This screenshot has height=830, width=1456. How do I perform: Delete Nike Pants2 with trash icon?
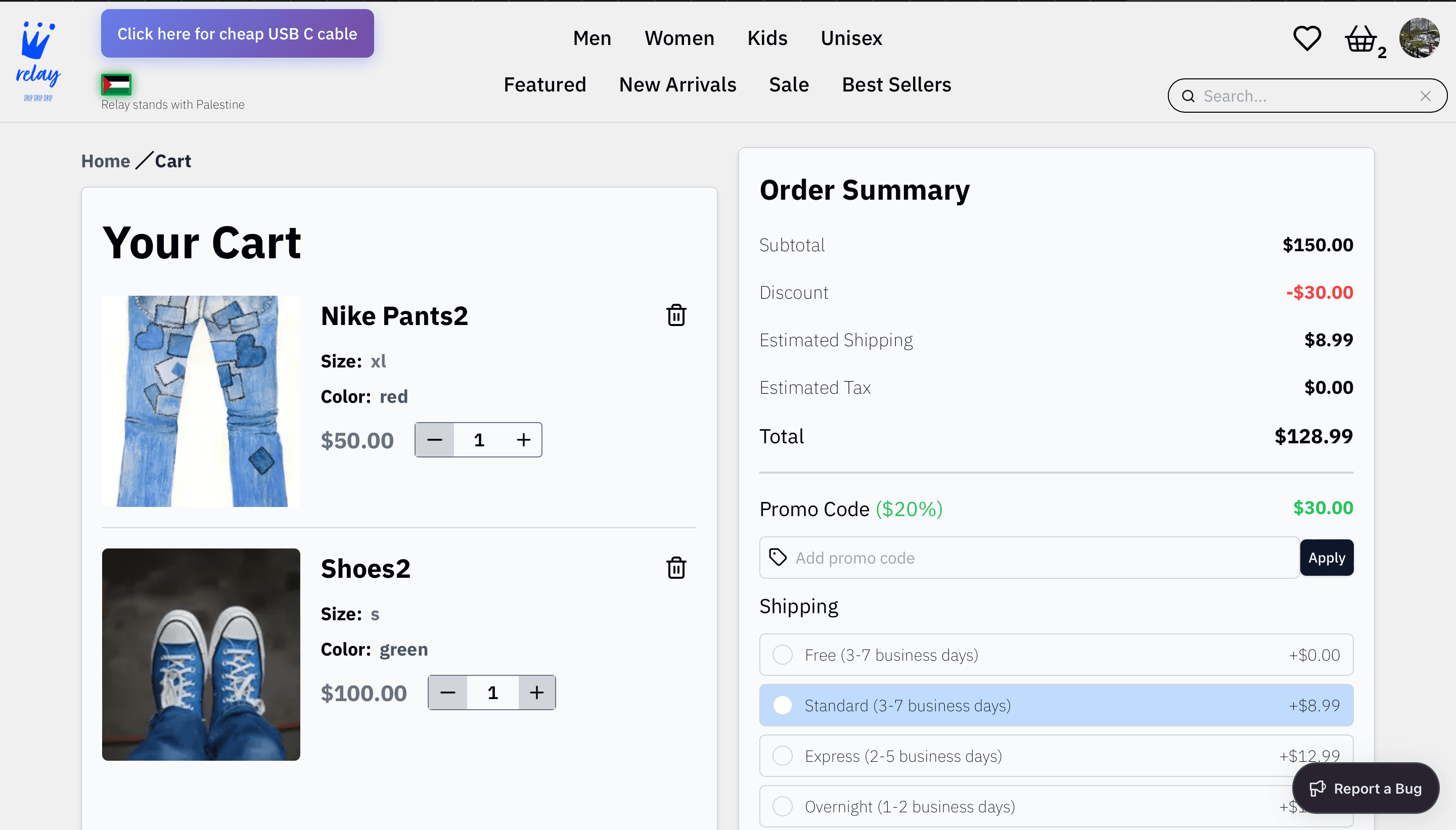(x=676, y=315)
